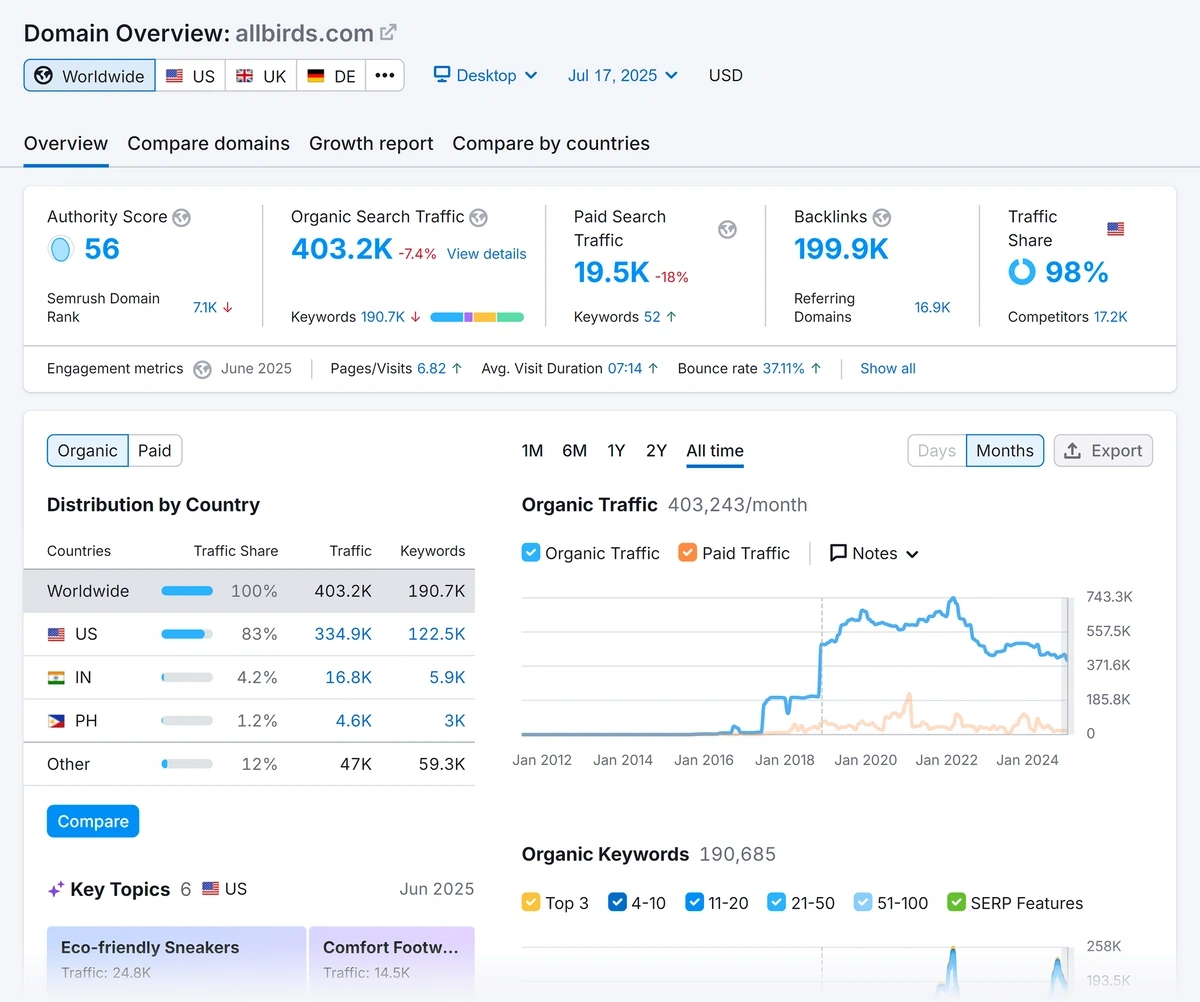This screenshot has height=1002, width=1200.
Task: Switch to Growth report tab
Action: tap(371, 144)
